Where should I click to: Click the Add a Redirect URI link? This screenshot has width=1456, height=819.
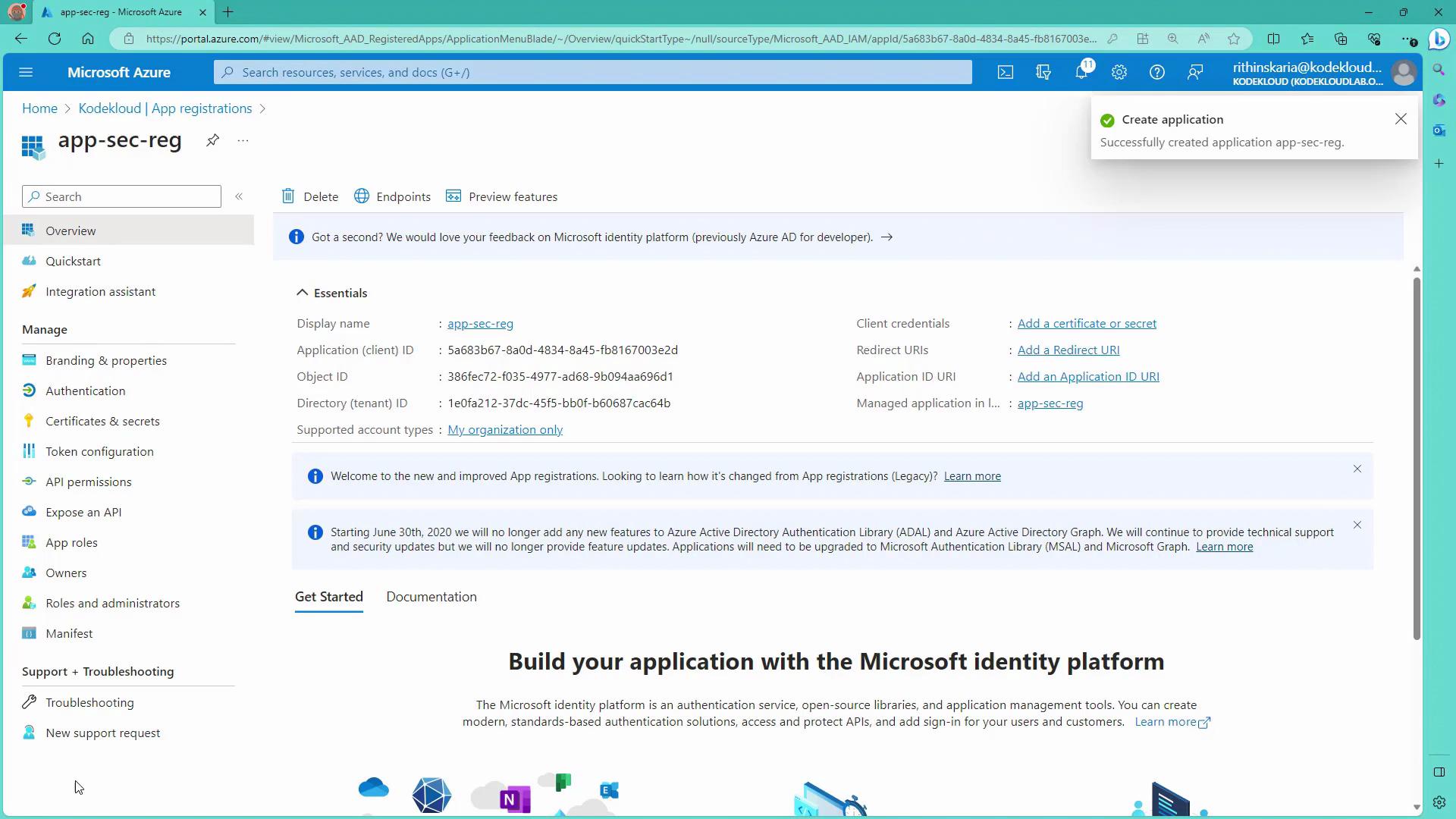(x=1068, y=350)
